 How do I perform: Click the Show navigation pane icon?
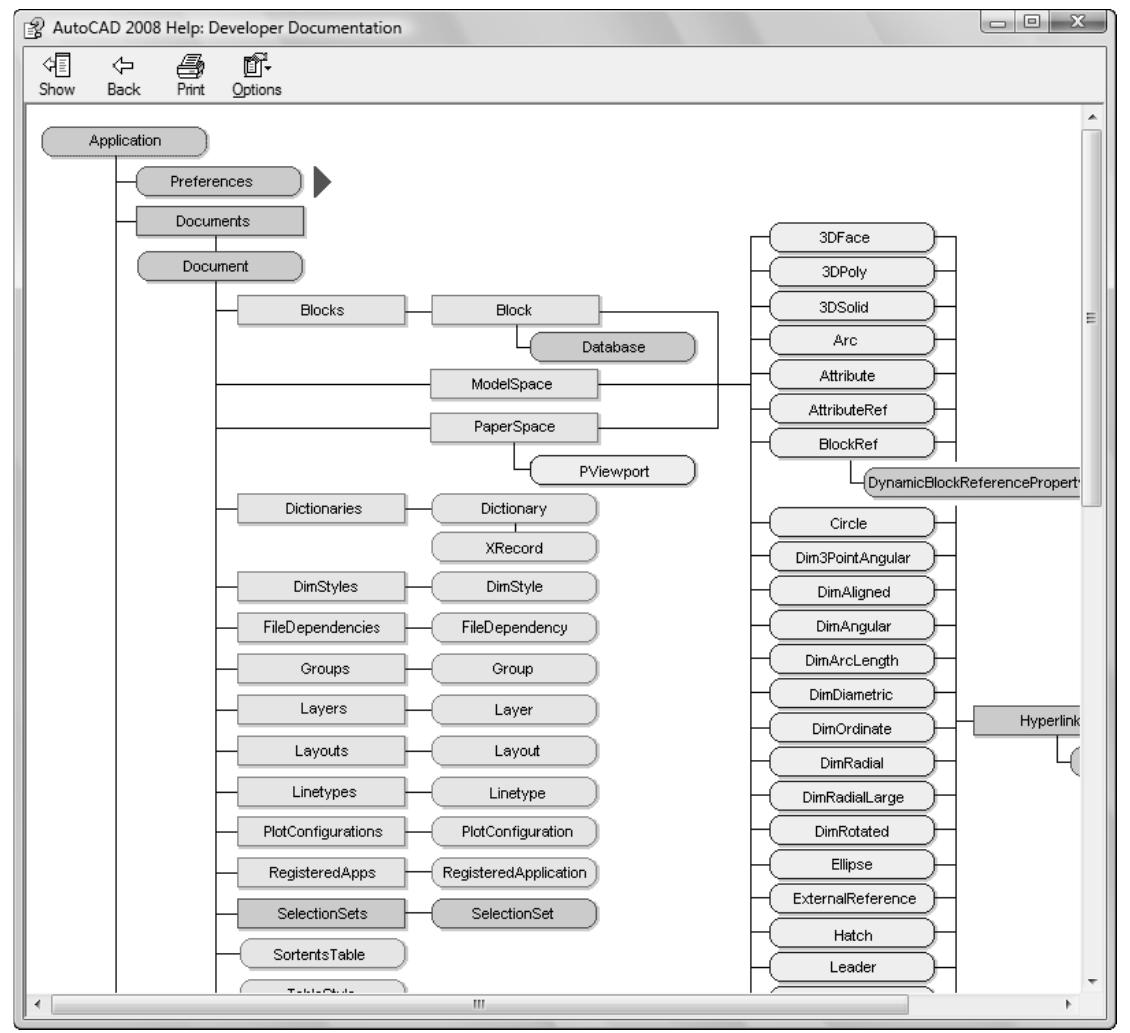click(x=57, y=66)
